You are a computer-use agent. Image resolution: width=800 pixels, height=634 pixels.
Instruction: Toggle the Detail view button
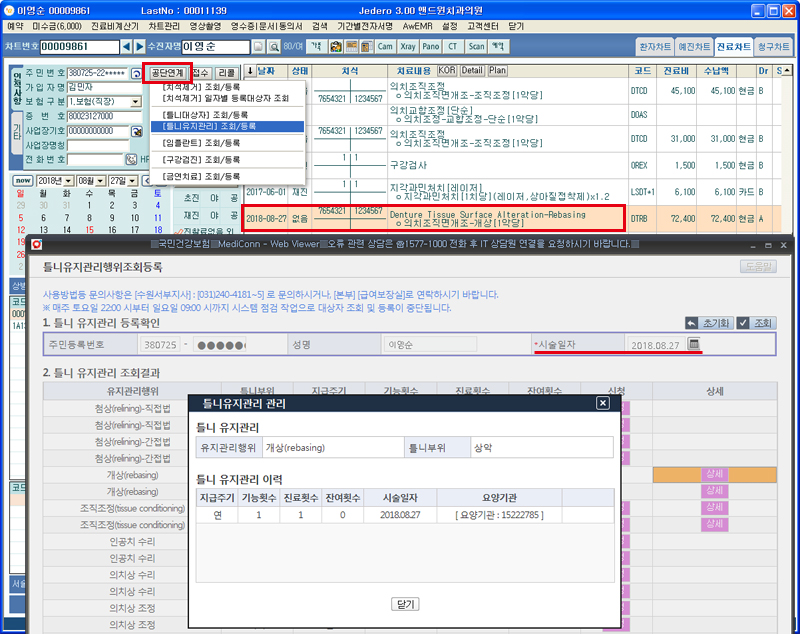click(472, 72)
